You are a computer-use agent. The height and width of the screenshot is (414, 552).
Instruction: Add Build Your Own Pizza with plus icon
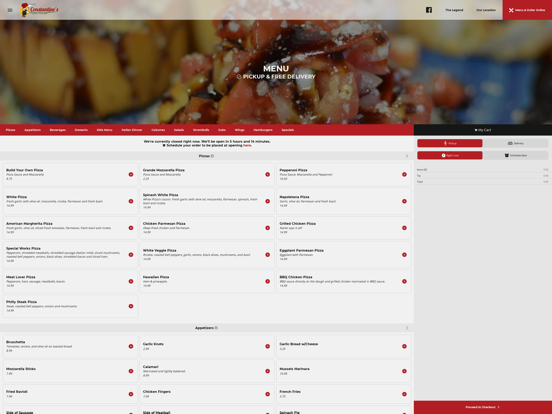click(131, 174)
